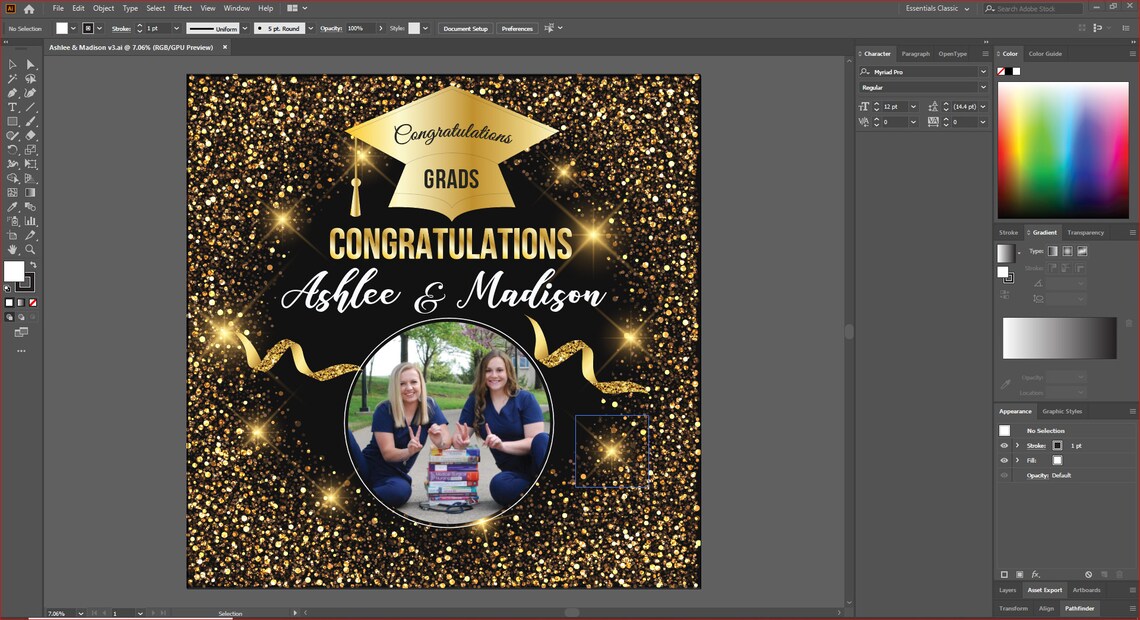Open Preferences from the control bar
The width and height of the screenshot is (1140, 620).
click(x=517, y=28)
